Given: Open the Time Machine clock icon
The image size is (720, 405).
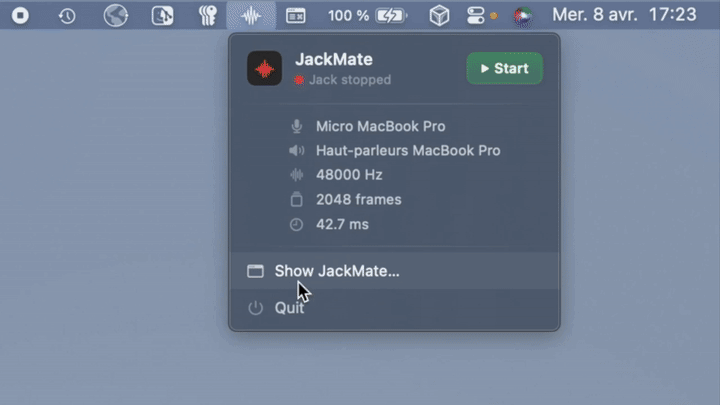Looking at the screenshot, I should click(67, 16).
